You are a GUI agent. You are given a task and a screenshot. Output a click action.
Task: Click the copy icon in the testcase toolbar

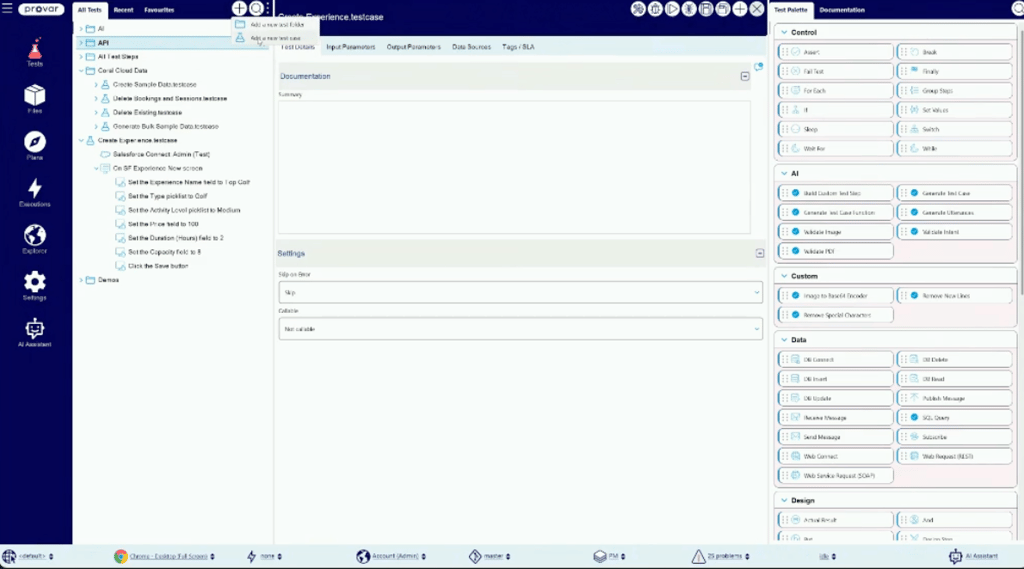tap(723, 8)
